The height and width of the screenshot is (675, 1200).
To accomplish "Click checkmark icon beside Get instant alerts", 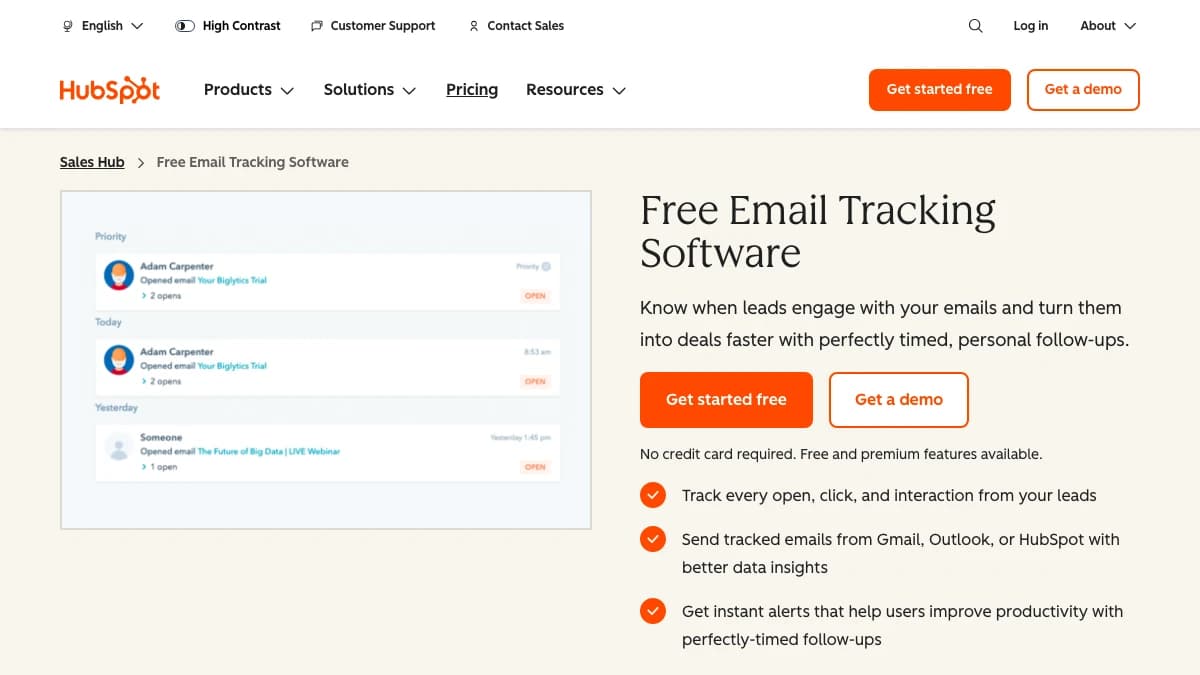I will click(x=653, y=611).
